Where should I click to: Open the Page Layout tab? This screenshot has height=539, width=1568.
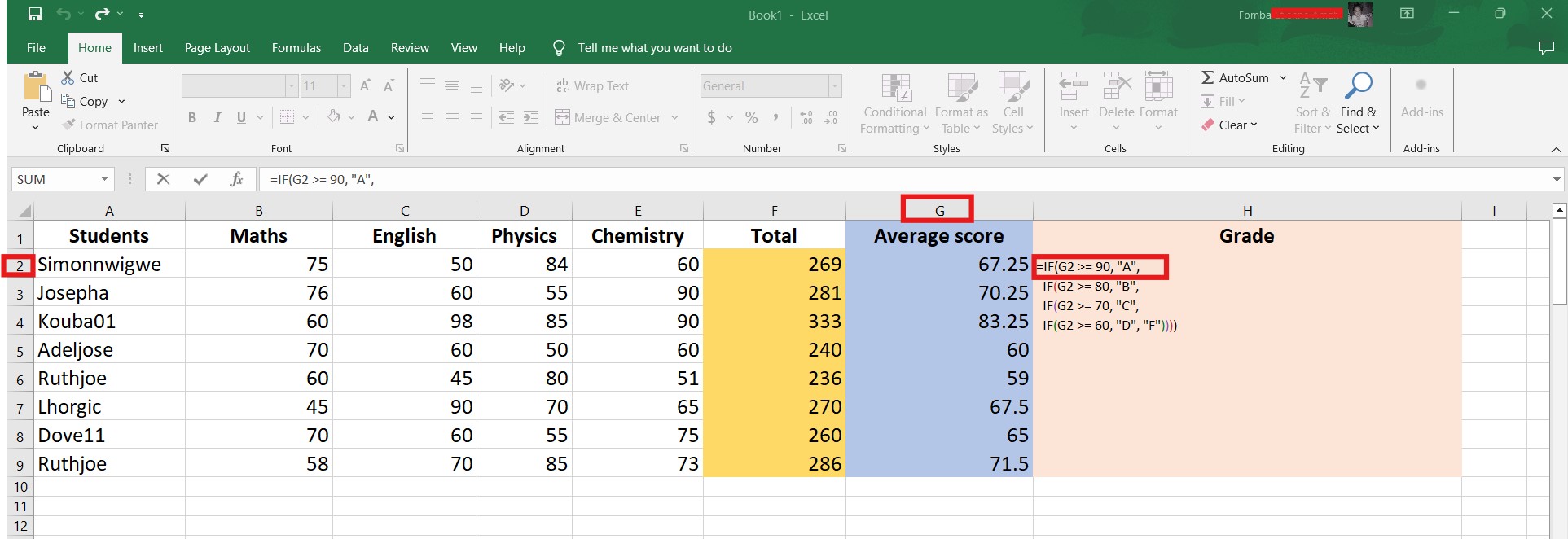(x=217, y=48)
